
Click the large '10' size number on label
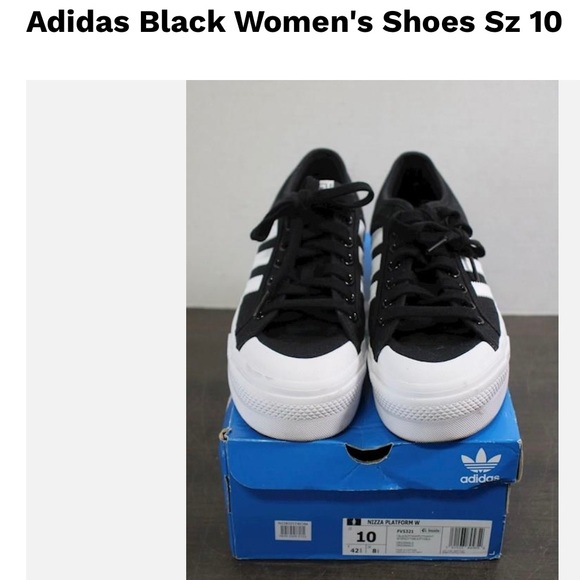(x=366, y=537)
